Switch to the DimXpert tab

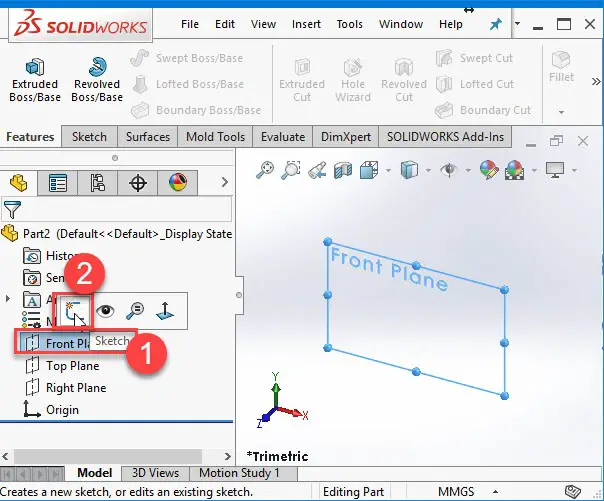point(346,137)
